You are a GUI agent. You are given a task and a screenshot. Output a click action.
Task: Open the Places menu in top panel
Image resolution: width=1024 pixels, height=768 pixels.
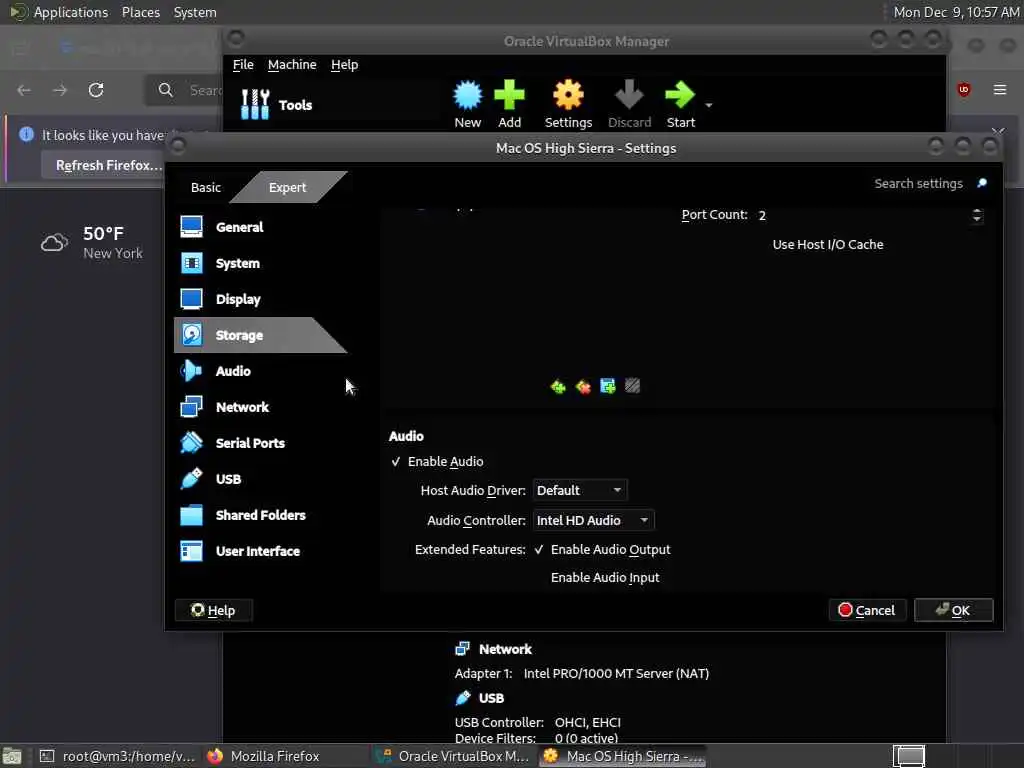click(141, 12)
